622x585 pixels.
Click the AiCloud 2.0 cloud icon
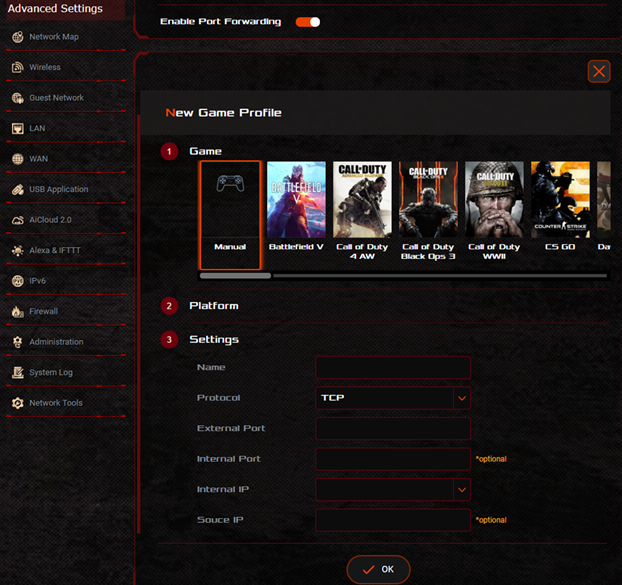click(x=17, y=220)
